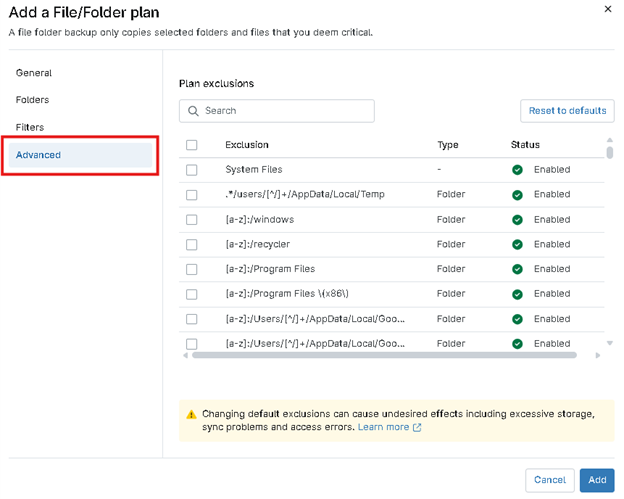Click the green status icon for [a-z]:/windows

[x=517, y=220]
